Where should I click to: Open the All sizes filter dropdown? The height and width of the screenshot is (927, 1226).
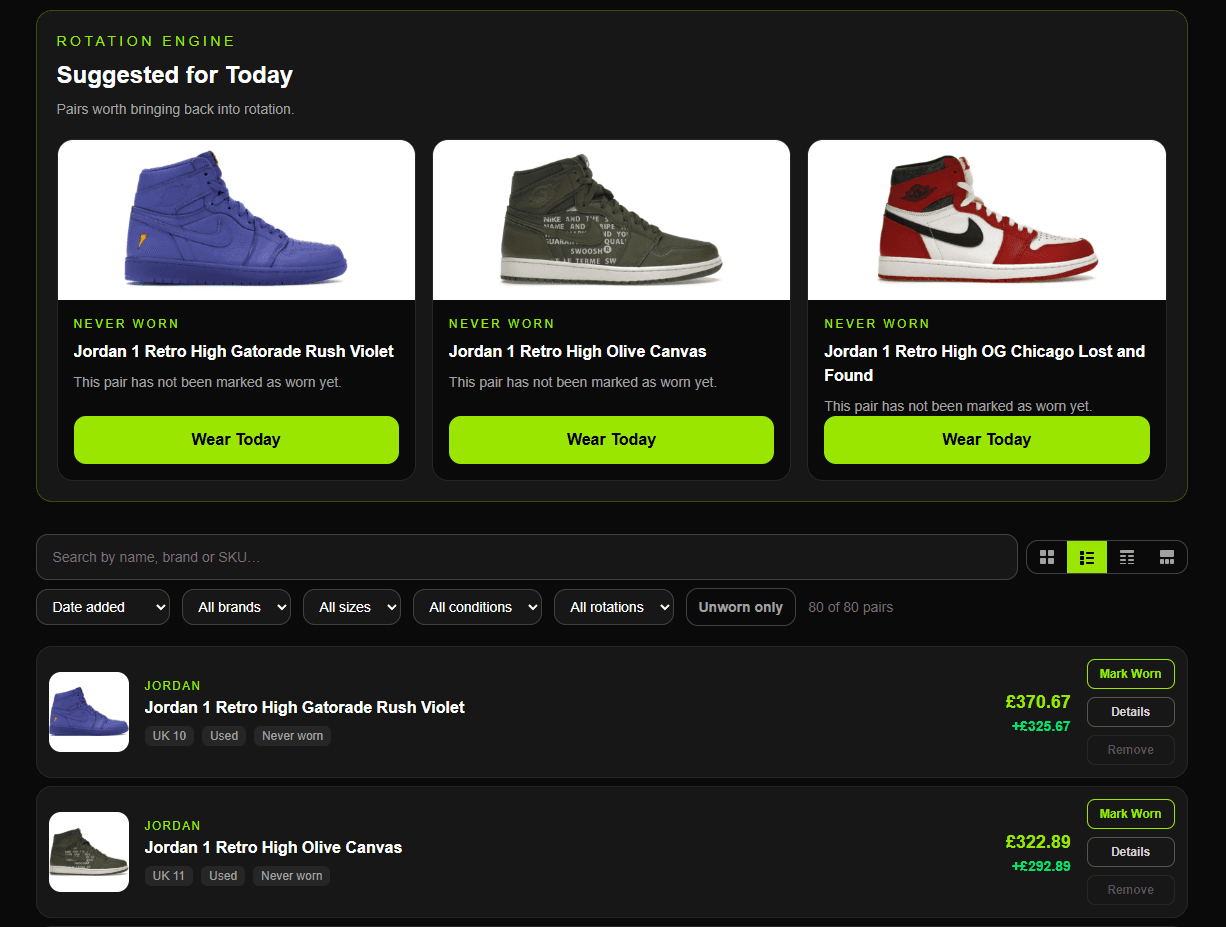point(352,607)
